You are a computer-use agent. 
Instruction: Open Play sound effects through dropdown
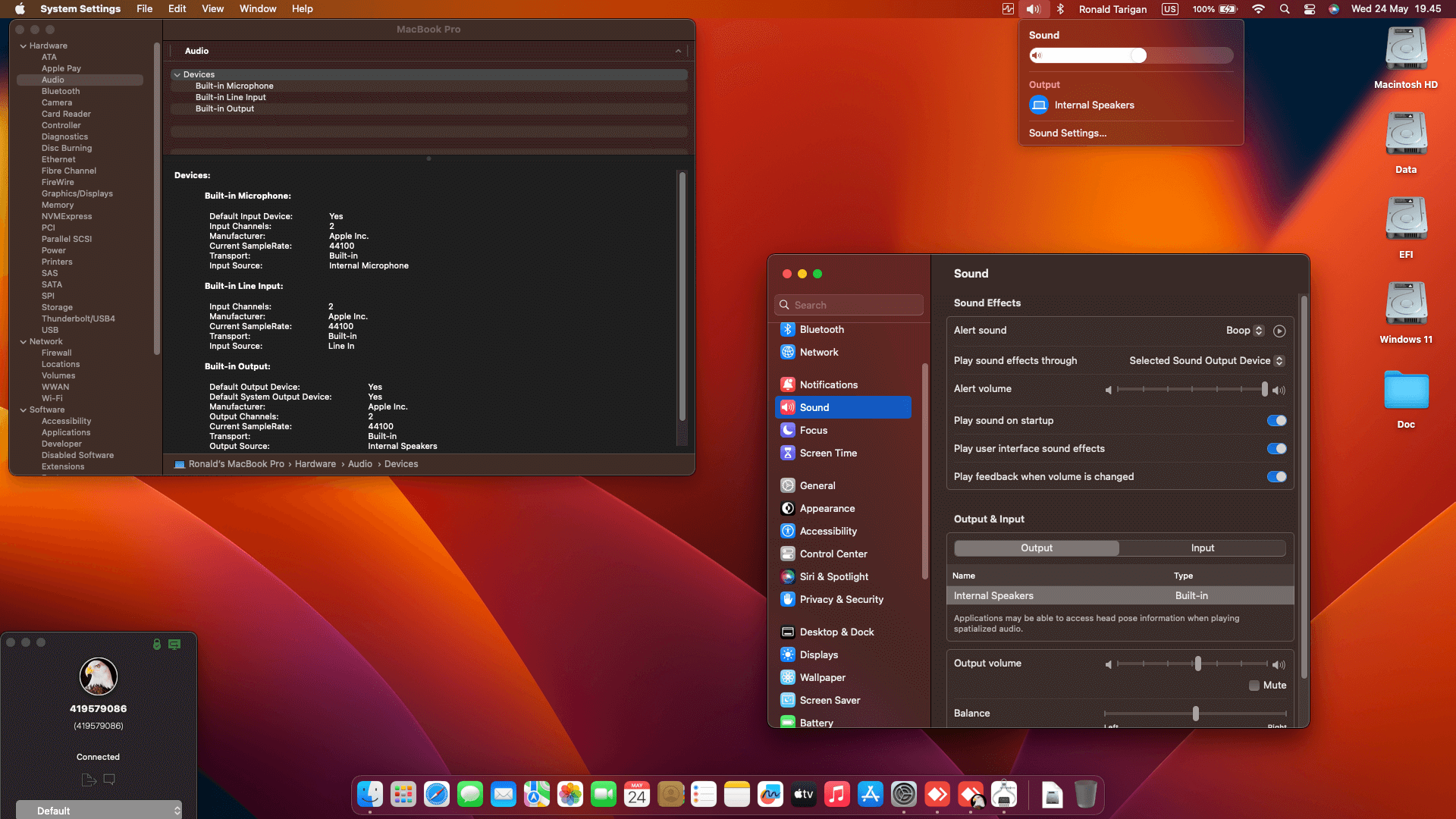pyautogui.click(x=1206, y=361)
